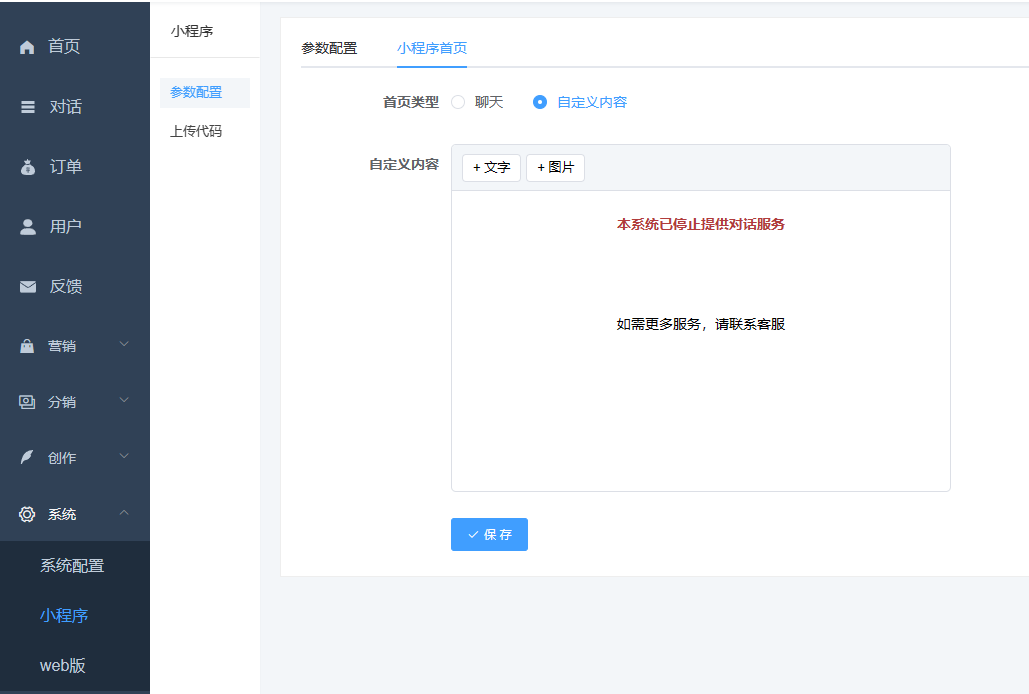
Task: Click the 订单 orders icon
Action: [26, 166]
